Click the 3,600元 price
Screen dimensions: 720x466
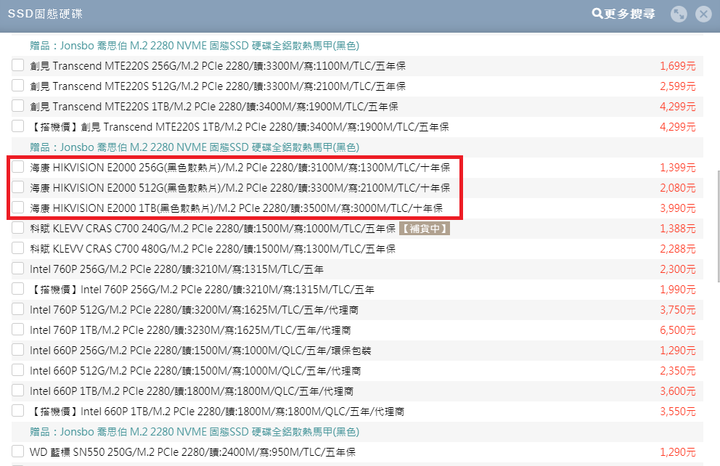point(678,391)
